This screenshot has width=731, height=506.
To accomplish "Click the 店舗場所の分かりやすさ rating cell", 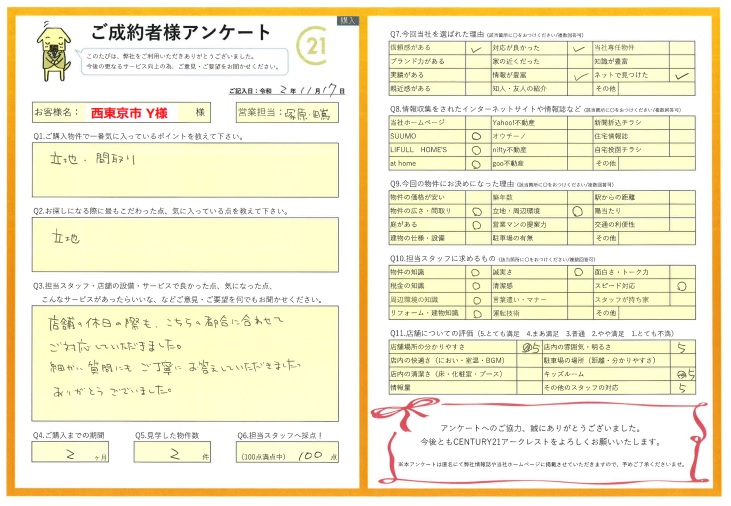I will coord(532,346).
